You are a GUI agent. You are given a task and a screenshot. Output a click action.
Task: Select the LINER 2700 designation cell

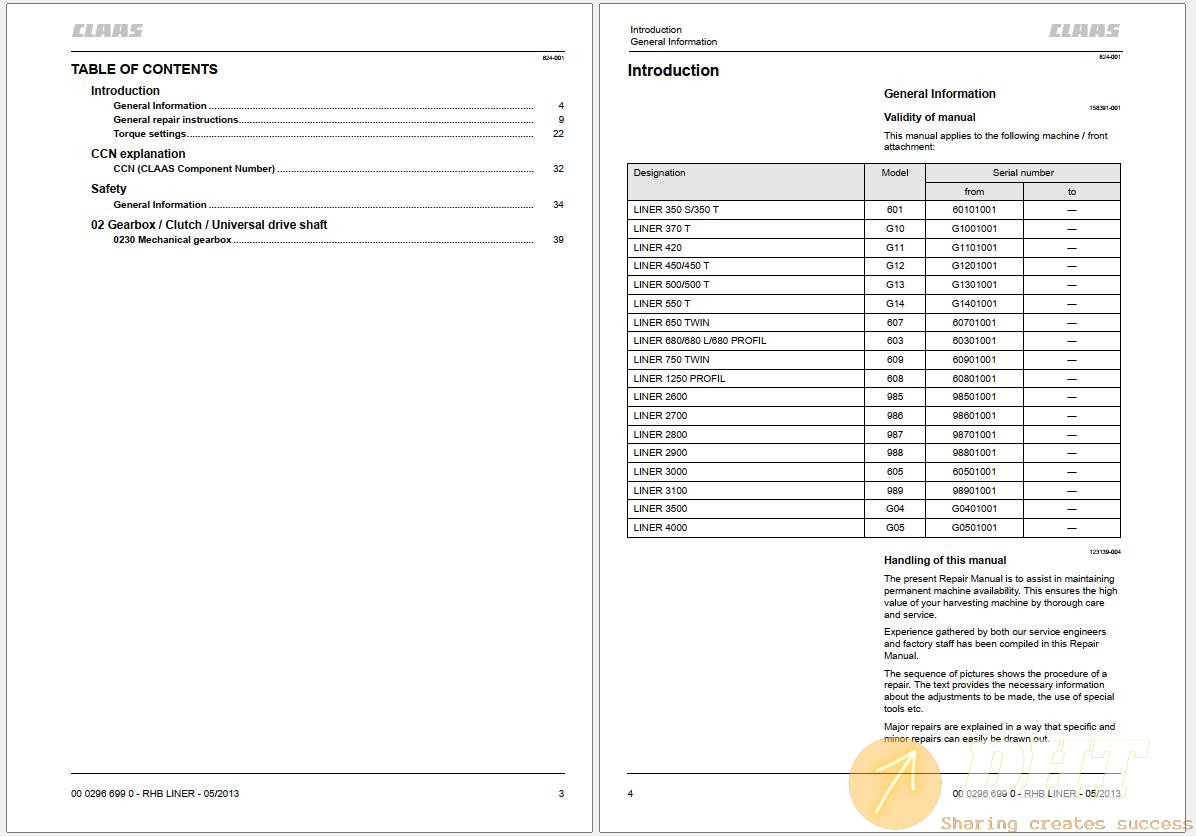pos(746,416)
